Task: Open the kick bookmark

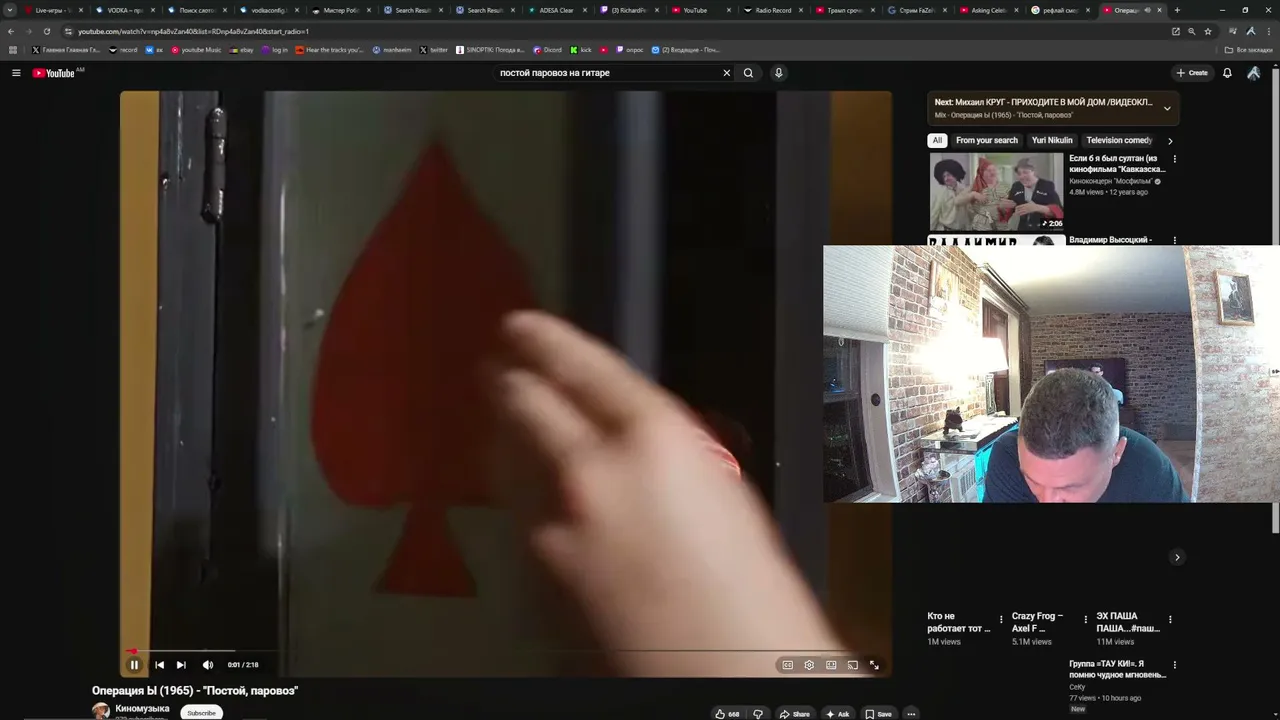Action: click(x=581, y=50)
